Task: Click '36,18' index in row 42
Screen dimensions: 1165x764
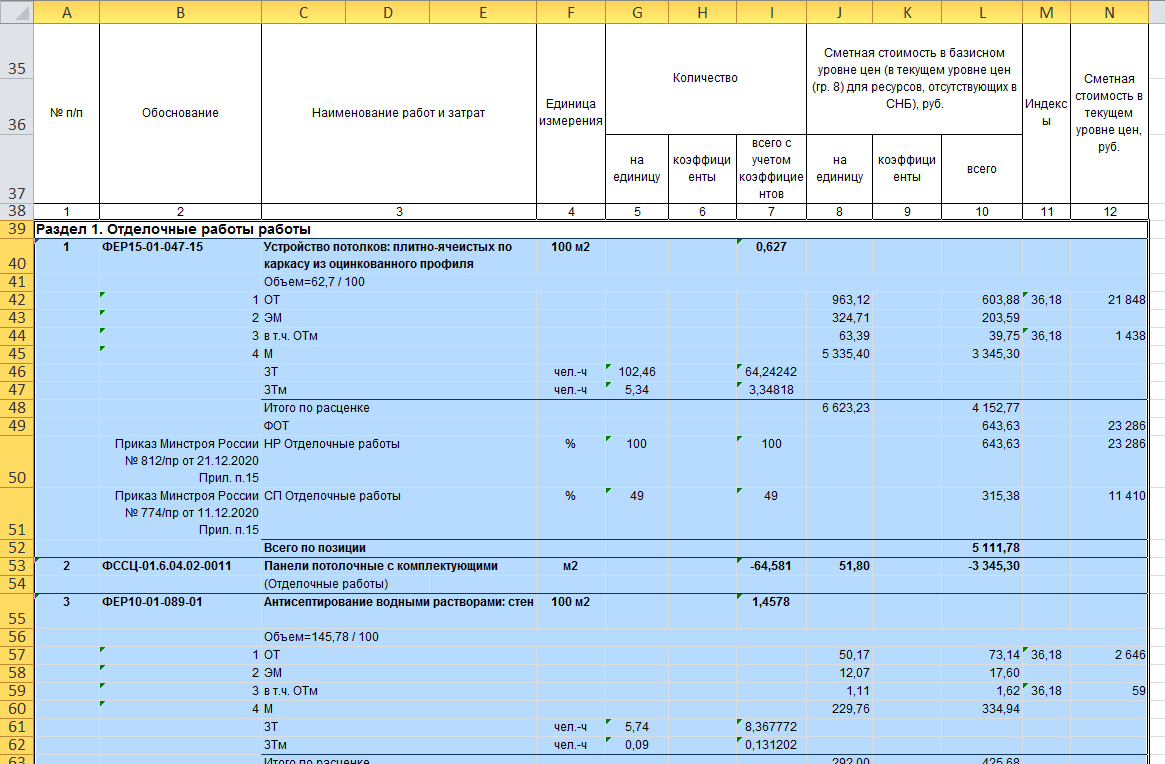Action: 1046,300
